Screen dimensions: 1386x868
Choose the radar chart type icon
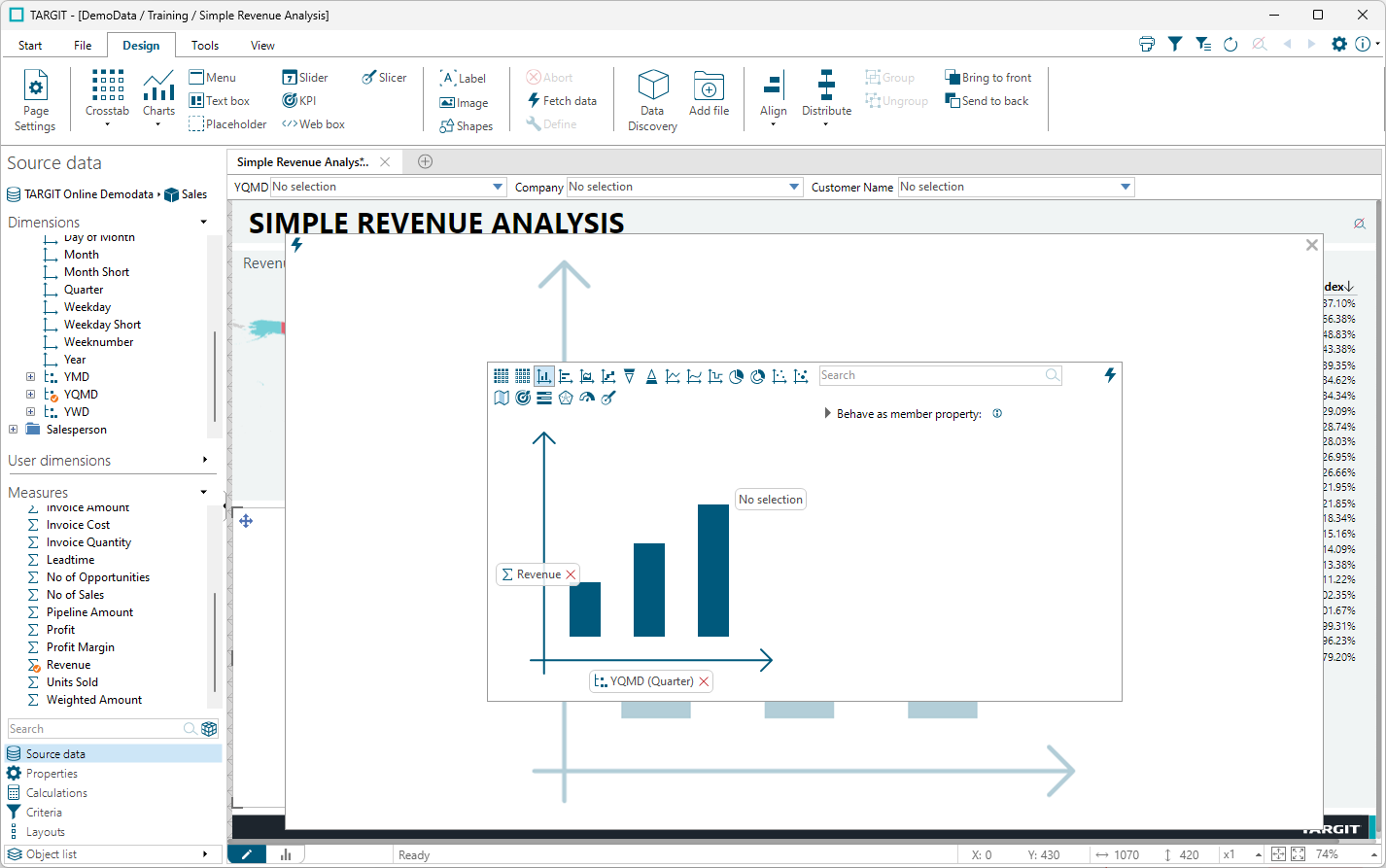566,398
